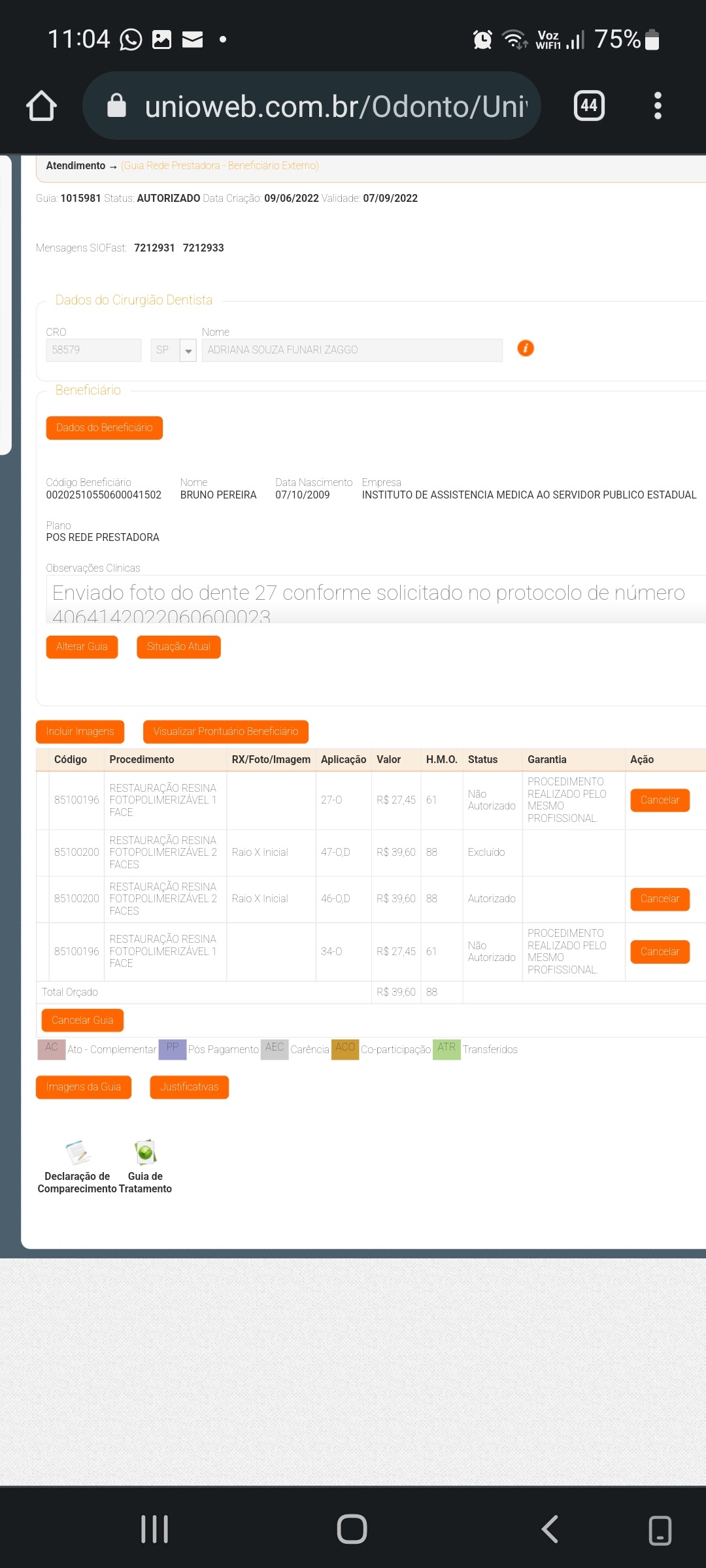The image size is (706, 1568).
Task: Click Guia Rede Prestadora breadcrumb link
Action: (x=220, y=166)
